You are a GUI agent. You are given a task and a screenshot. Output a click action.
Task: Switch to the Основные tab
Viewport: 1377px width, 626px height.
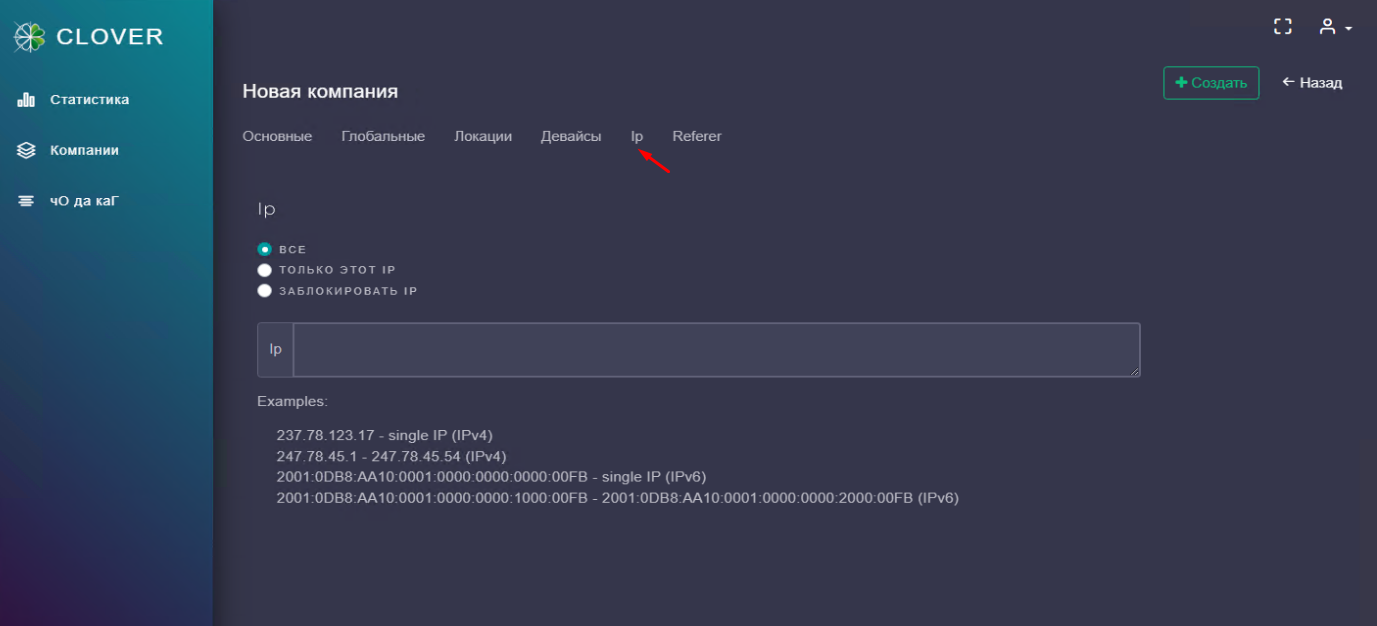click(277, 136)
